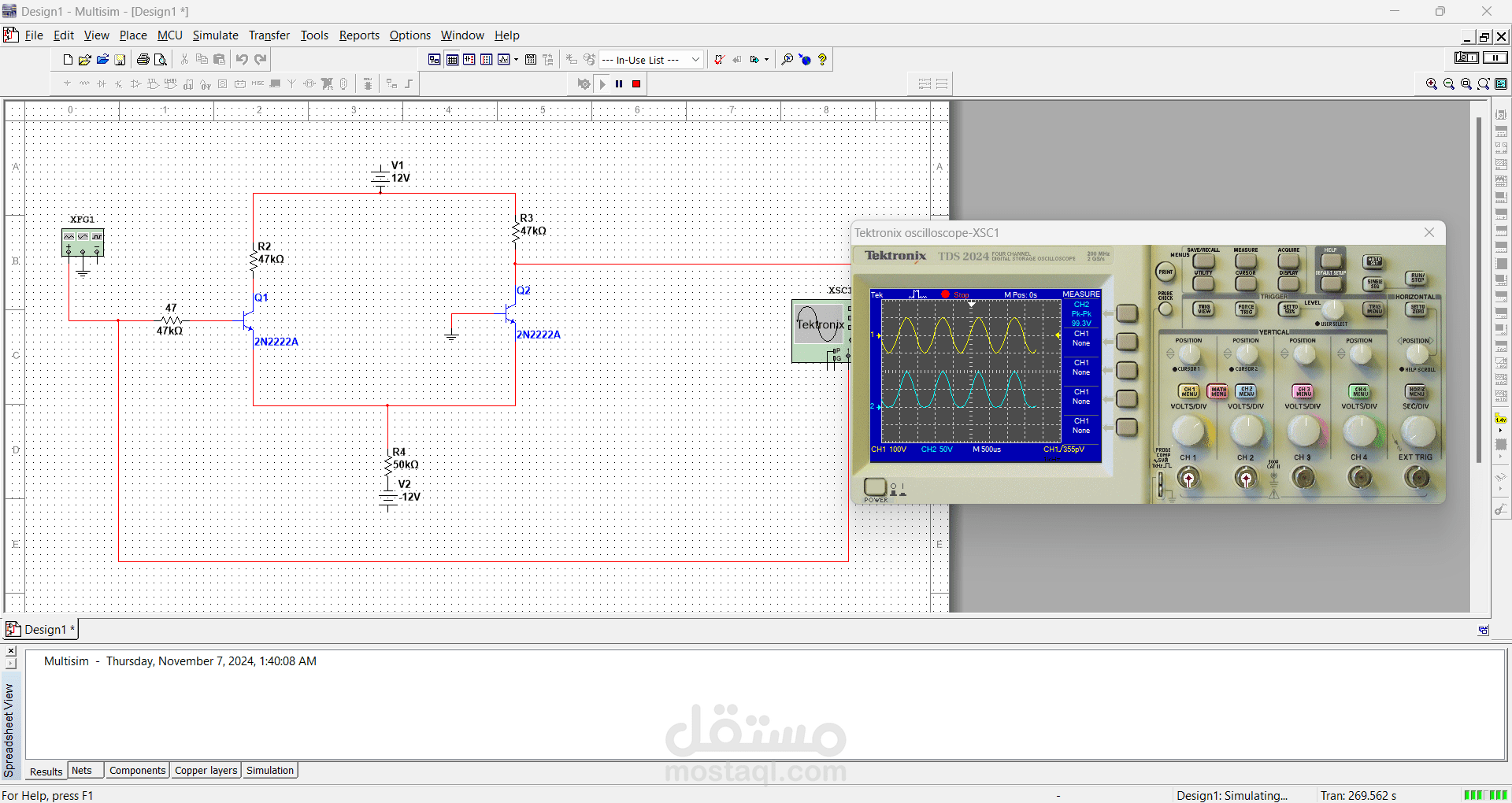This screenshot has width=1512, height=803.
Task: Toggle the CH 3 MENU button
Action: [1303, 391]
